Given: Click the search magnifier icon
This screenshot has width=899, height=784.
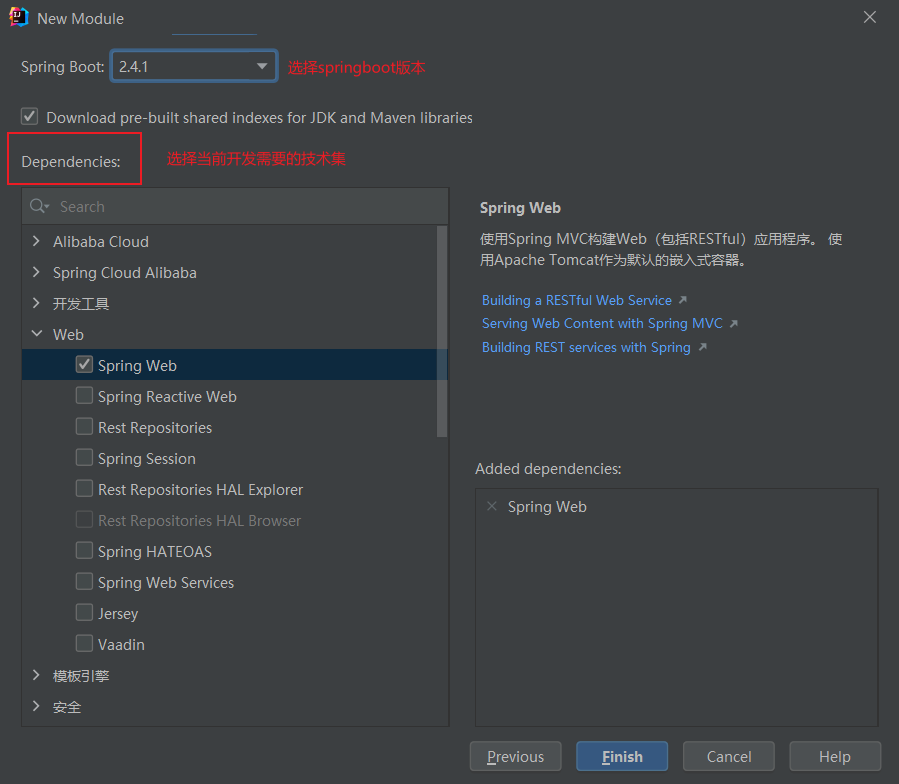Looking at the screenshot, I should pyautogui.click(x=38, y=206).
